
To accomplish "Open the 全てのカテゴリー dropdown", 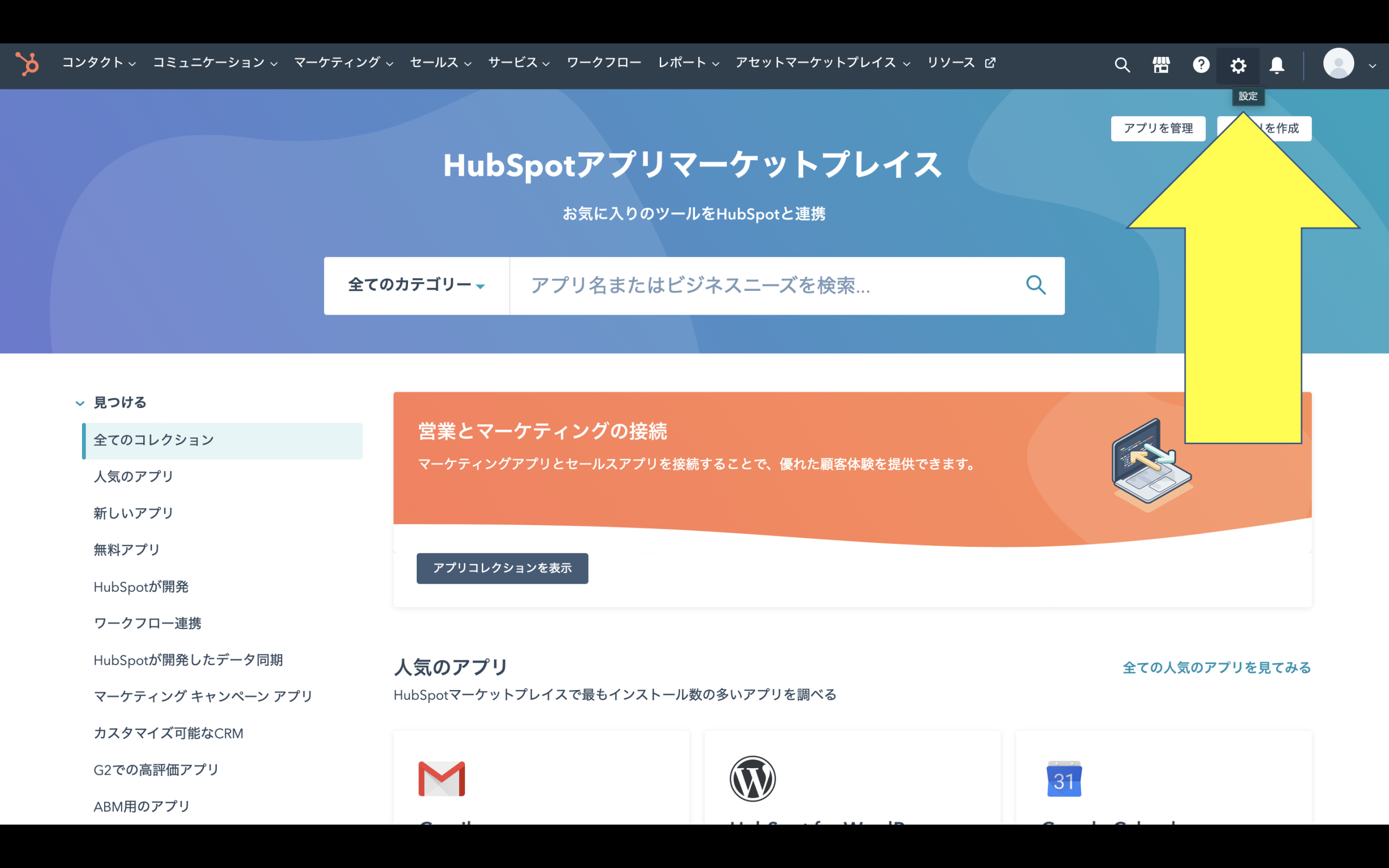I will [x=417, y=285].
